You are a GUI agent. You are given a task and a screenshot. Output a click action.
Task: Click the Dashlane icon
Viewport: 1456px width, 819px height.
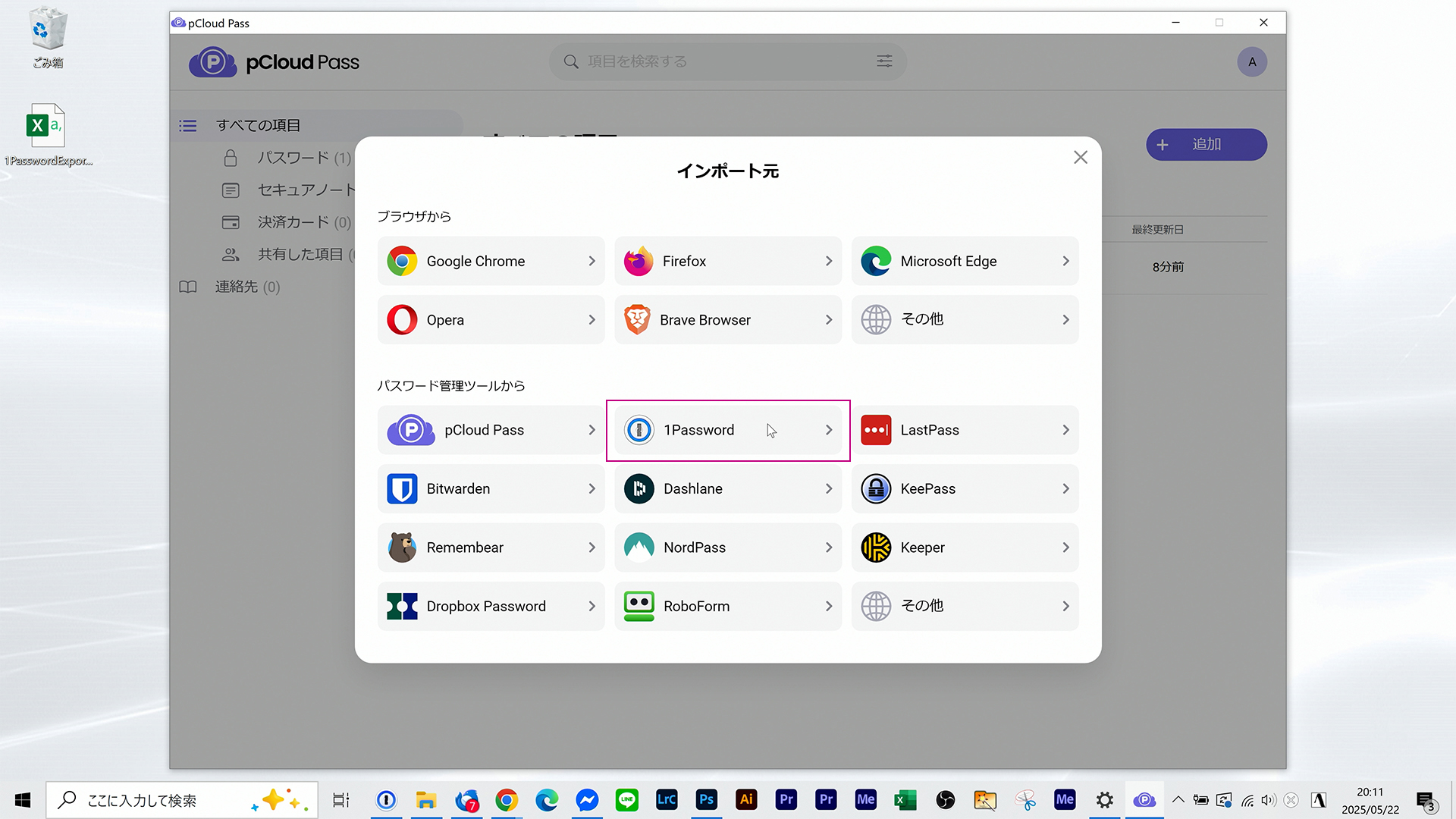[639, 489]
